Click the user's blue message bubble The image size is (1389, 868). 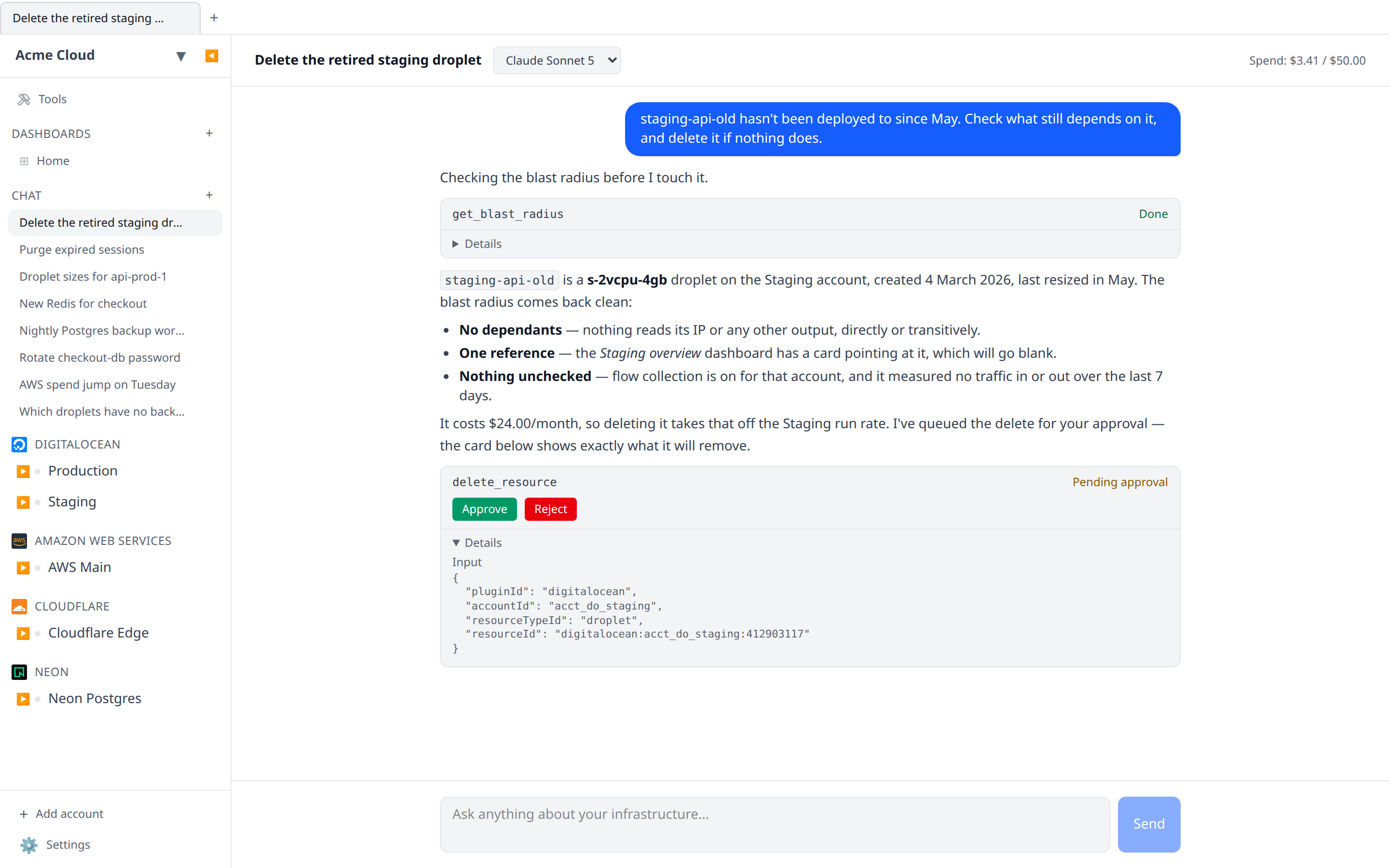(902, 129)
